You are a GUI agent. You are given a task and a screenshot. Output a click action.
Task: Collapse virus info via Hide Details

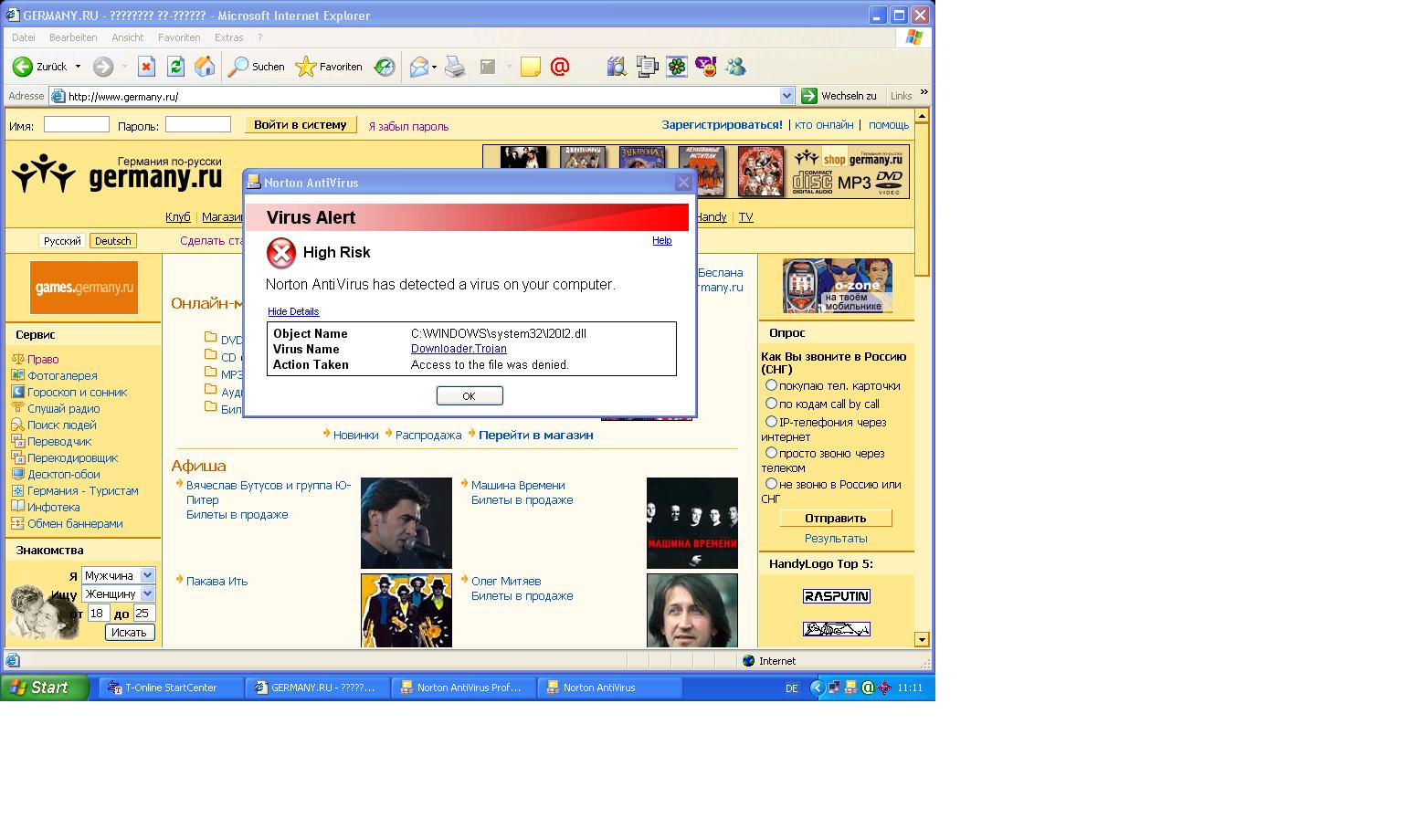tap(293, 311)
